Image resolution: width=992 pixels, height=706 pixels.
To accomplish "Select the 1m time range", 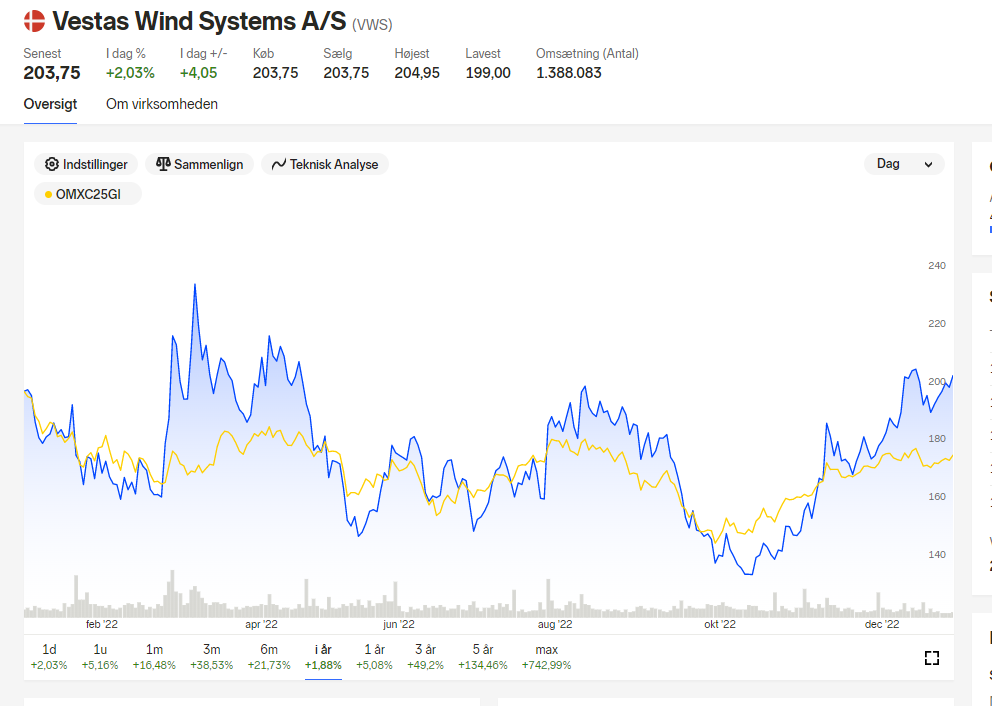I will pyautogui.click(x=154, y=657).
